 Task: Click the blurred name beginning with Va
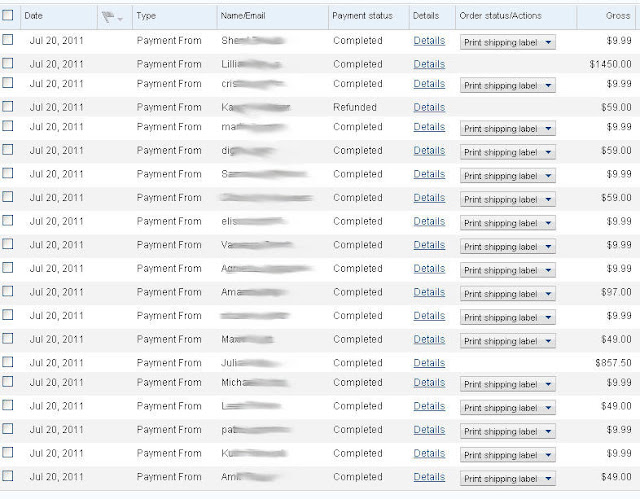tap(256, 245)
